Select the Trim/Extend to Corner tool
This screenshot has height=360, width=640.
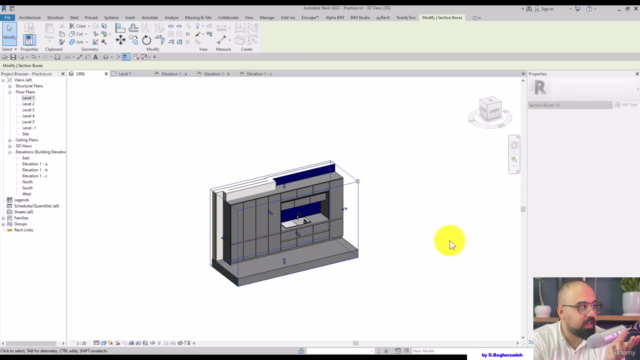(x=160, y=40)
